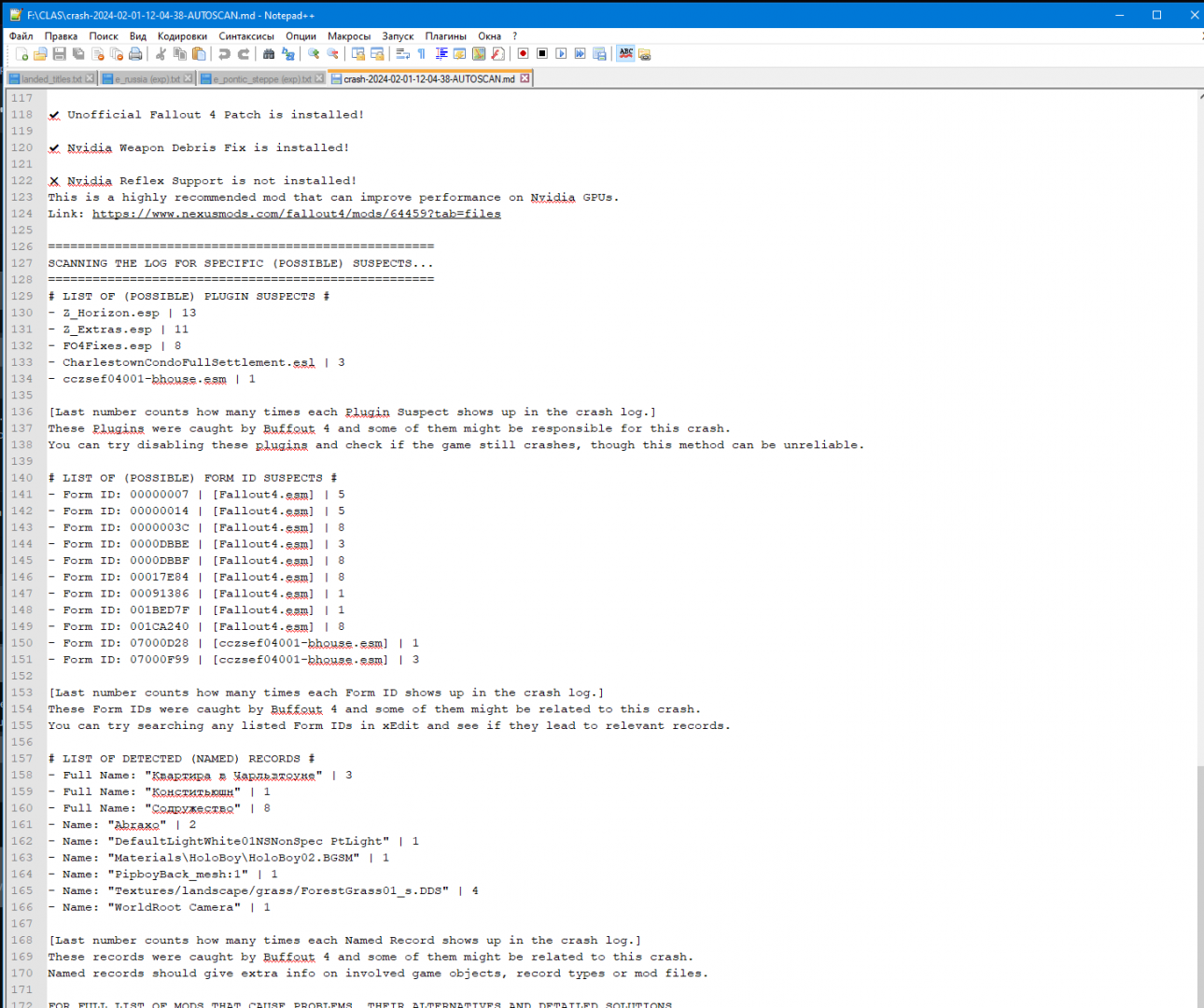1204x1008 pixels.
Task: Open the Синтаксисы menu
Action: click(x=246, y=36)
